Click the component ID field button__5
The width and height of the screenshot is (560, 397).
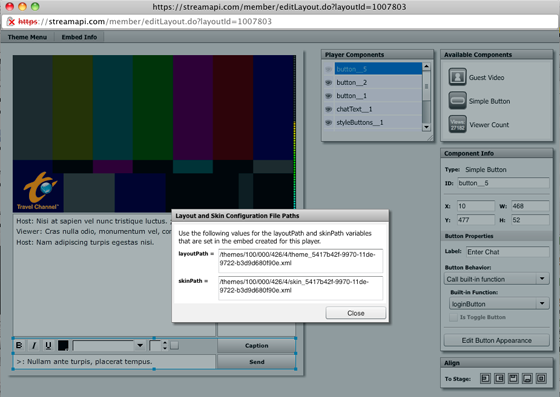pyautogui.click(x=503, y=183)
